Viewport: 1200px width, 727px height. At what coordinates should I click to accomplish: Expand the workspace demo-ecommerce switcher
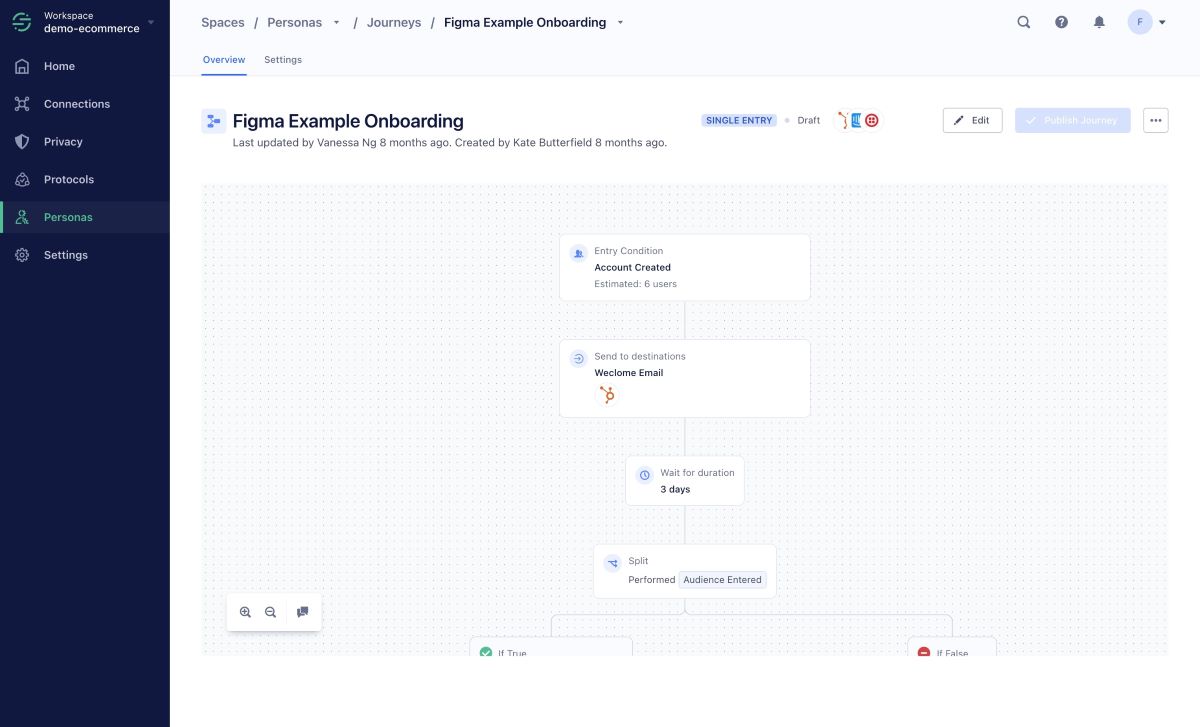(x=151, y=22)
